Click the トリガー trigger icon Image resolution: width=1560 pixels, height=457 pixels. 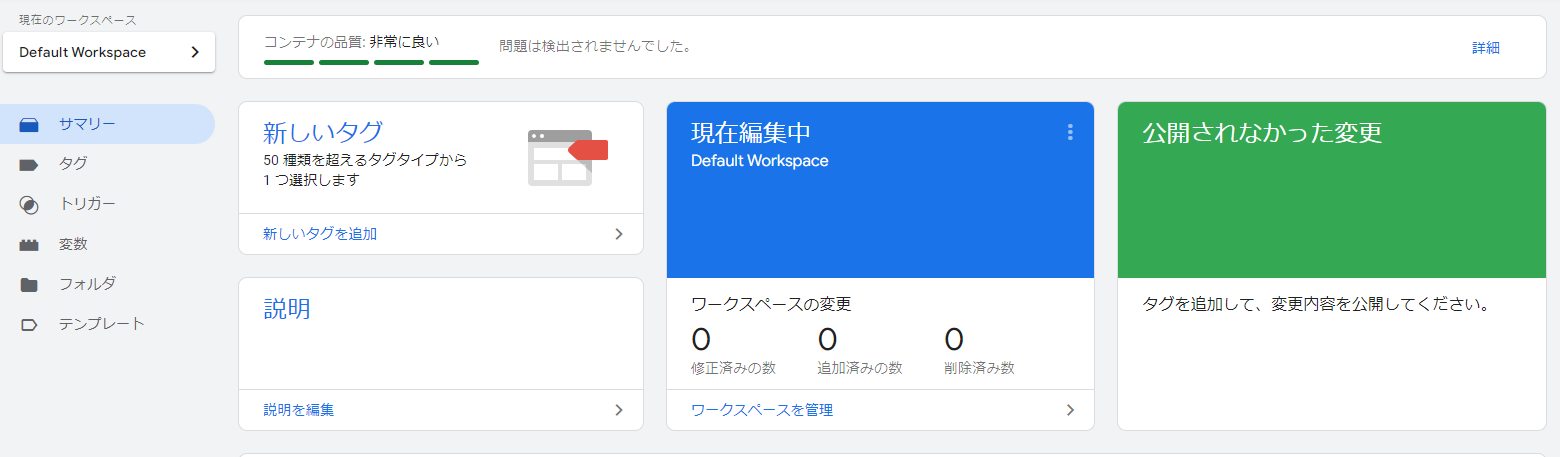[x=29, y=205]
